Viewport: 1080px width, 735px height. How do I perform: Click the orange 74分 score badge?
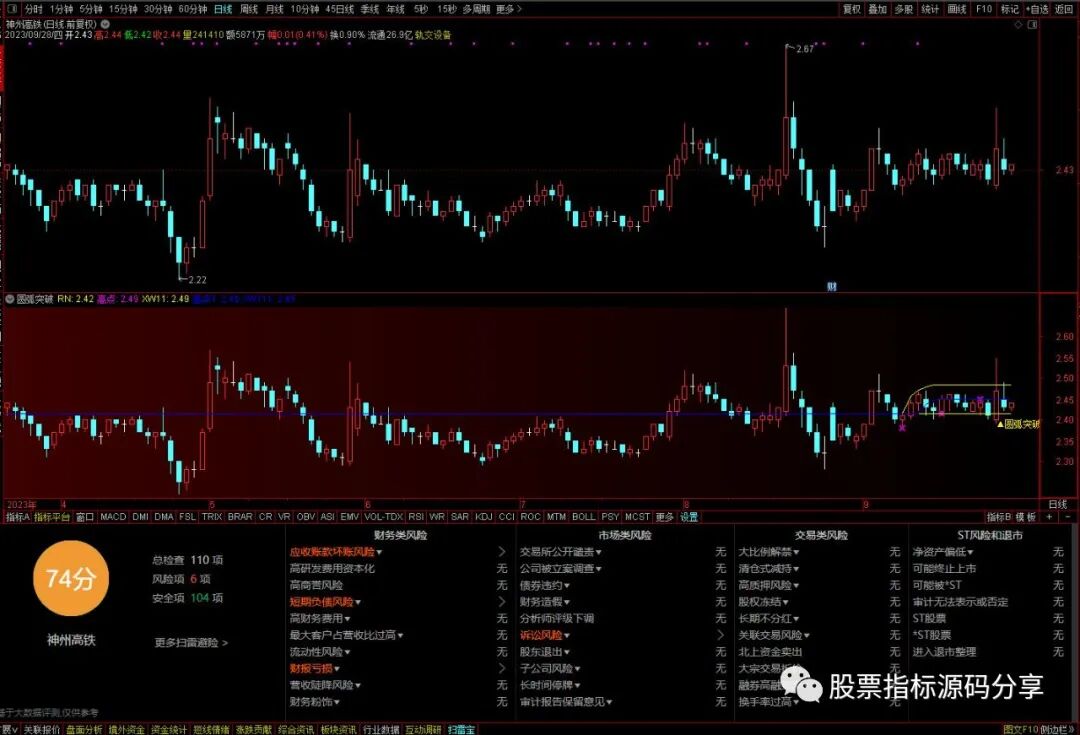pyautogui.click(x=70, y=579)
